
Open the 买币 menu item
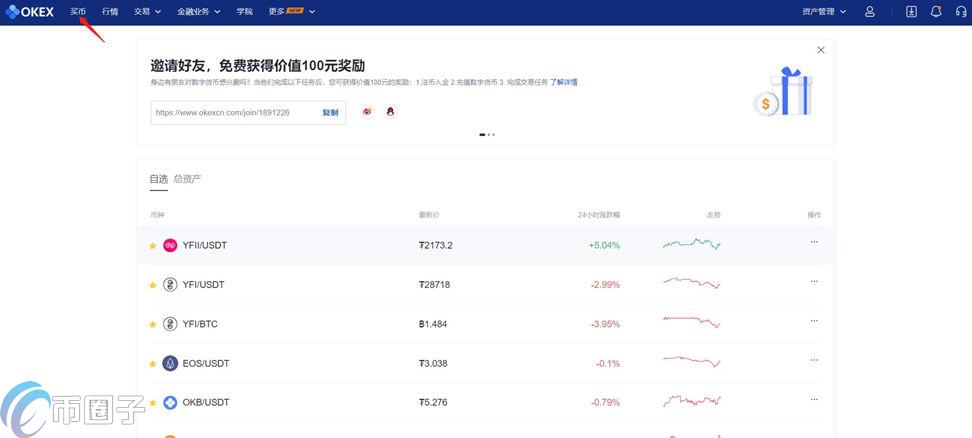[x=77, y=12]
